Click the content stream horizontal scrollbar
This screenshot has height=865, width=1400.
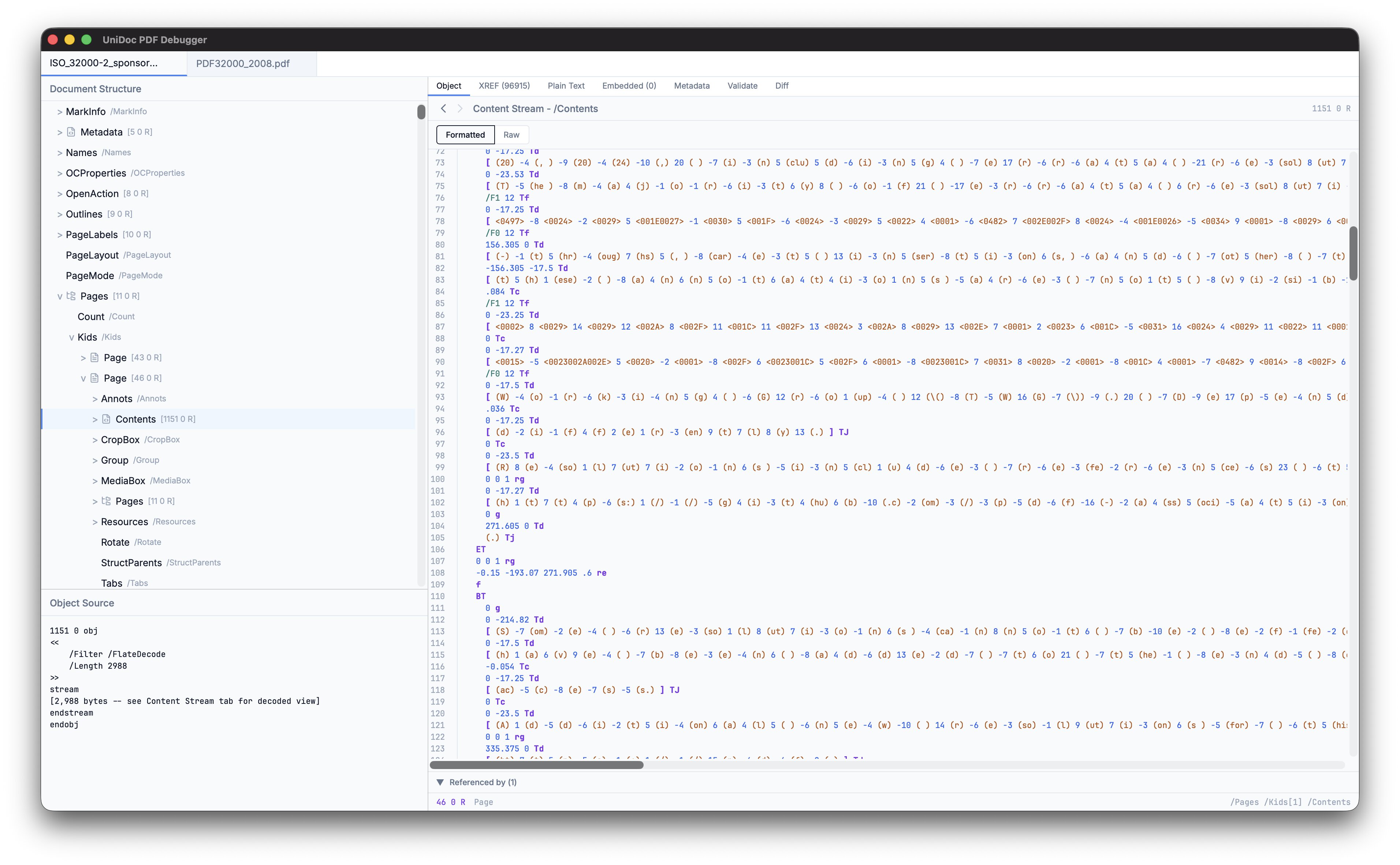tap(536, 765)
